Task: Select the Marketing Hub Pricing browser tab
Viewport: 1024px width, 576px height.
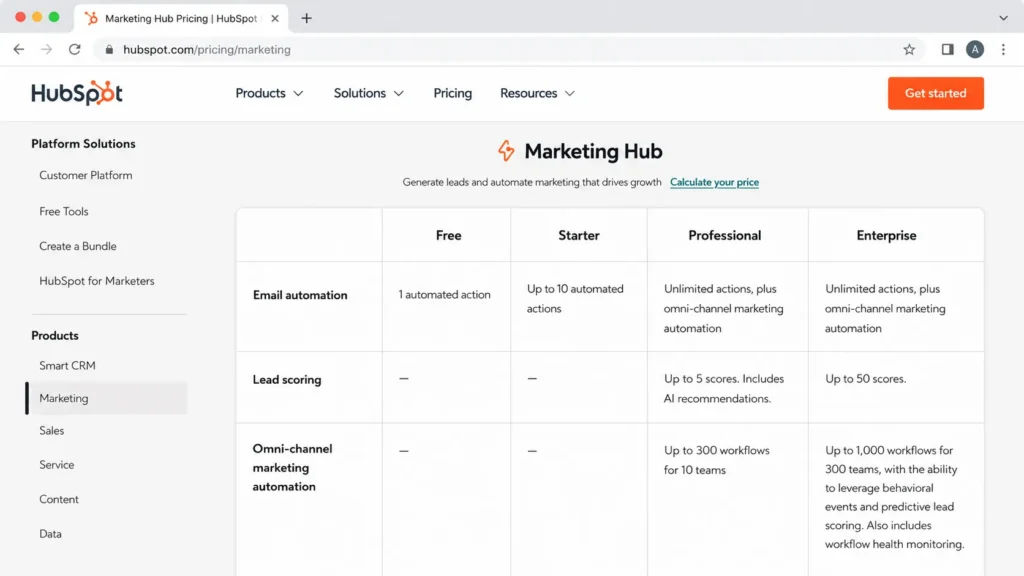Action: click(181, 18)
